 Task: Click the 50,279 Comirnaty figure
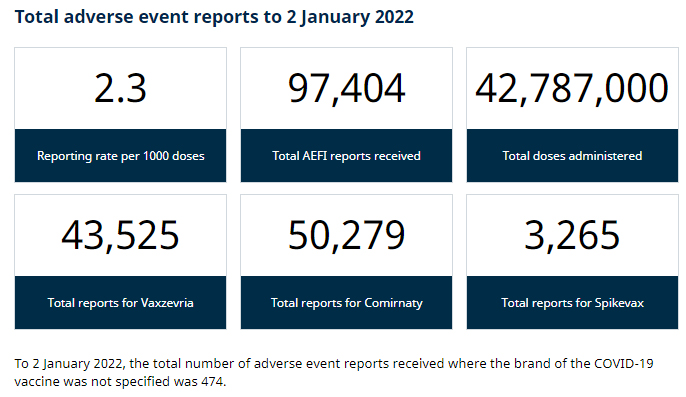346,236
